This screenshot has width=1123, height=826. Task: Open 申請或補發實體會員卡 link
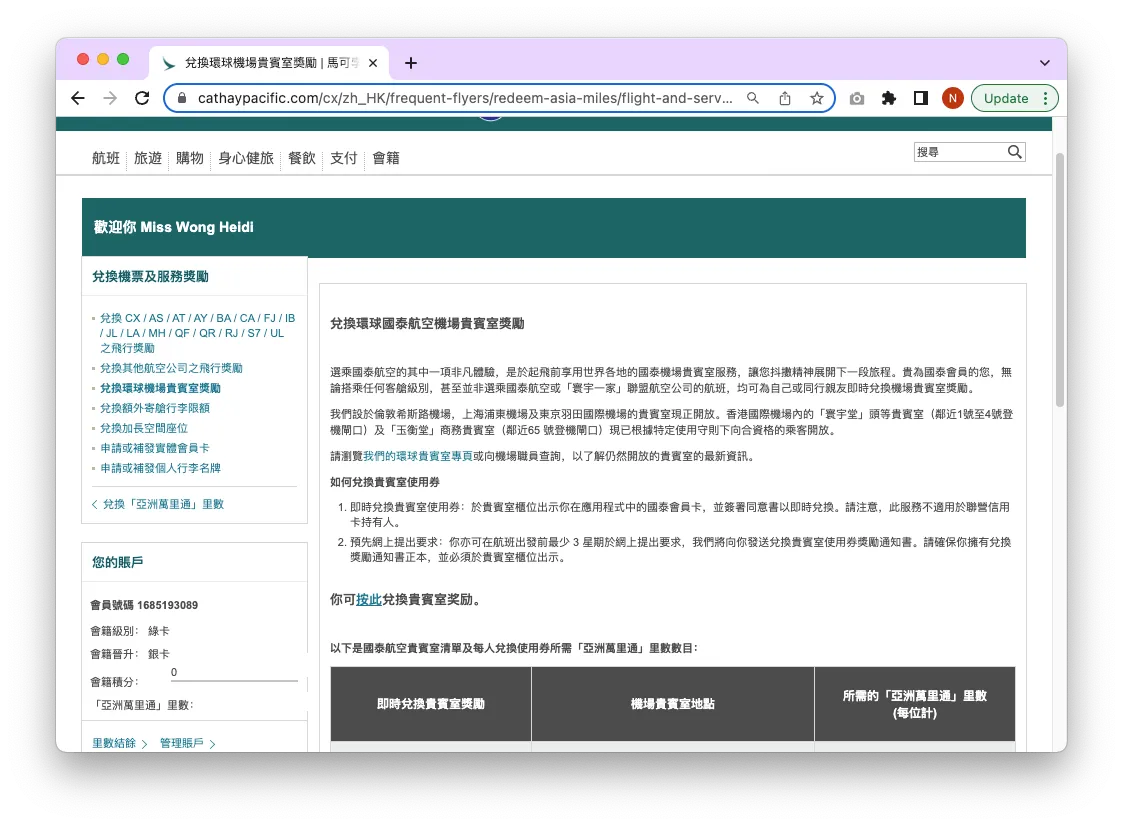(x=155, y=448)
